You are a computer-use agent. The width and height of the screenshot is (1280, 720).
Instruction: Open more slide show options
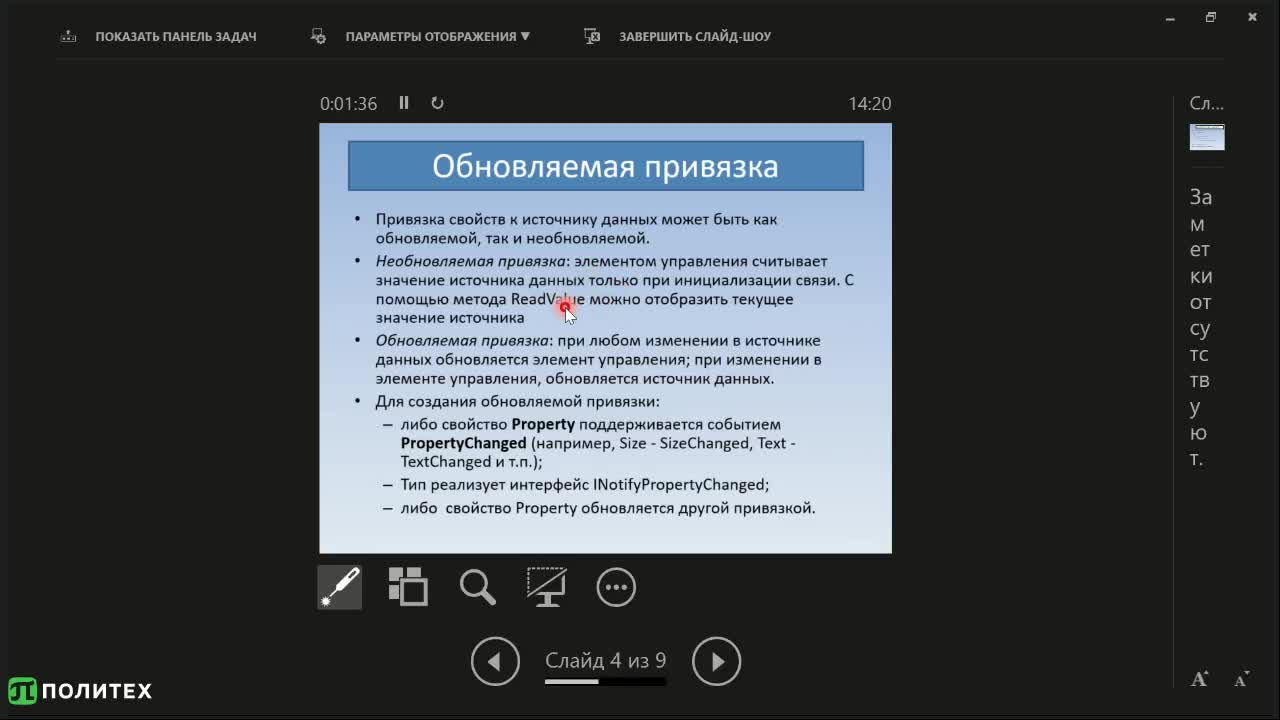pos(616,587)
